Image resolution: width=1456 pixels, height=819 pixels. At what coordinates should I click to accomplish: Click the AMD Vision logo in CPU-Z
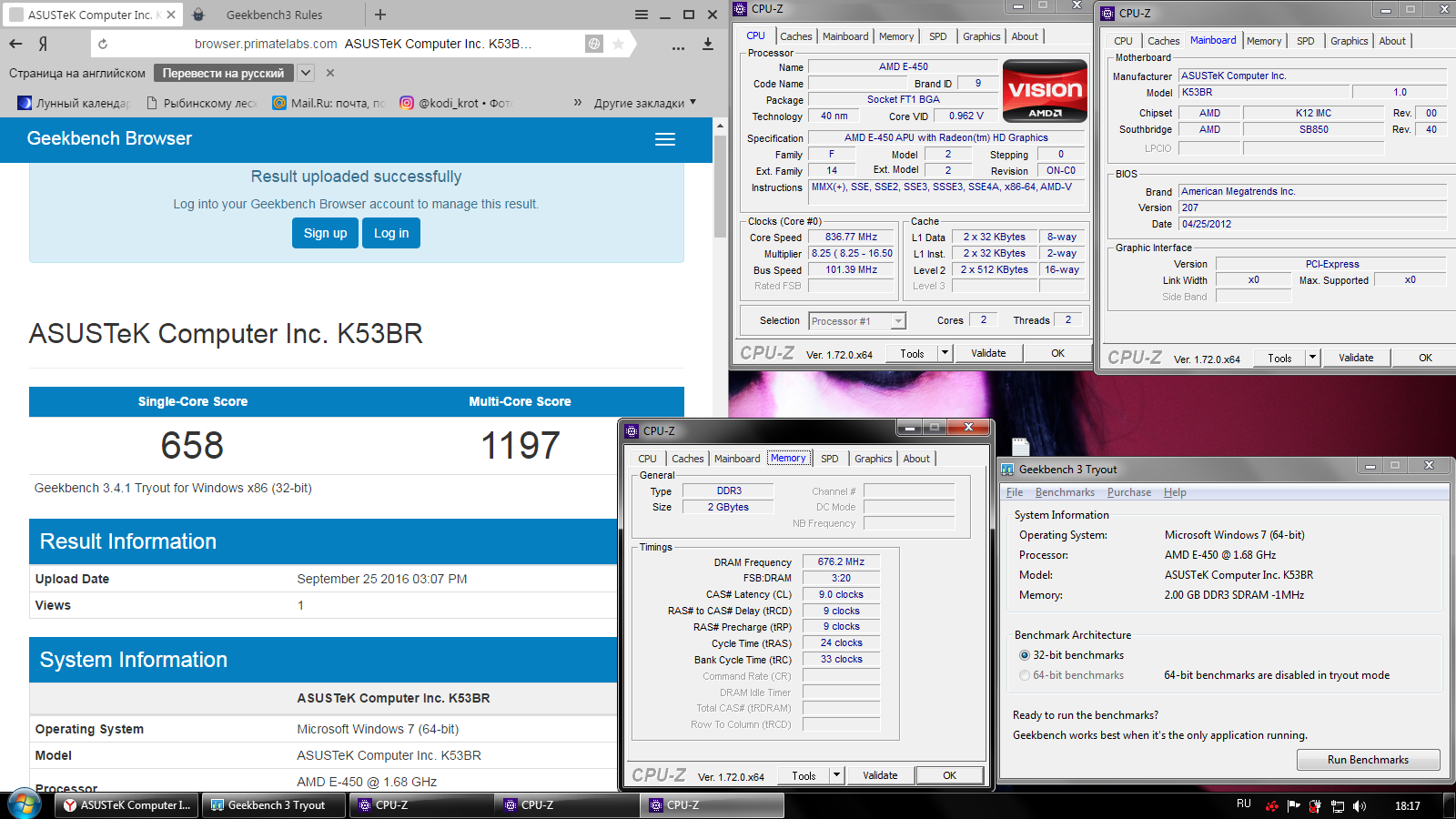[x=1045, y=90]
